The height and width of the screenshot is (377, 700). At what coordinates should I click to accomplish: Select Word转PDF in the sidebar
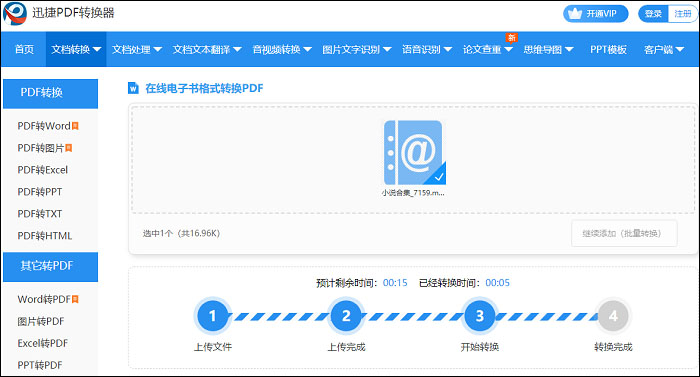coord(44,299)
